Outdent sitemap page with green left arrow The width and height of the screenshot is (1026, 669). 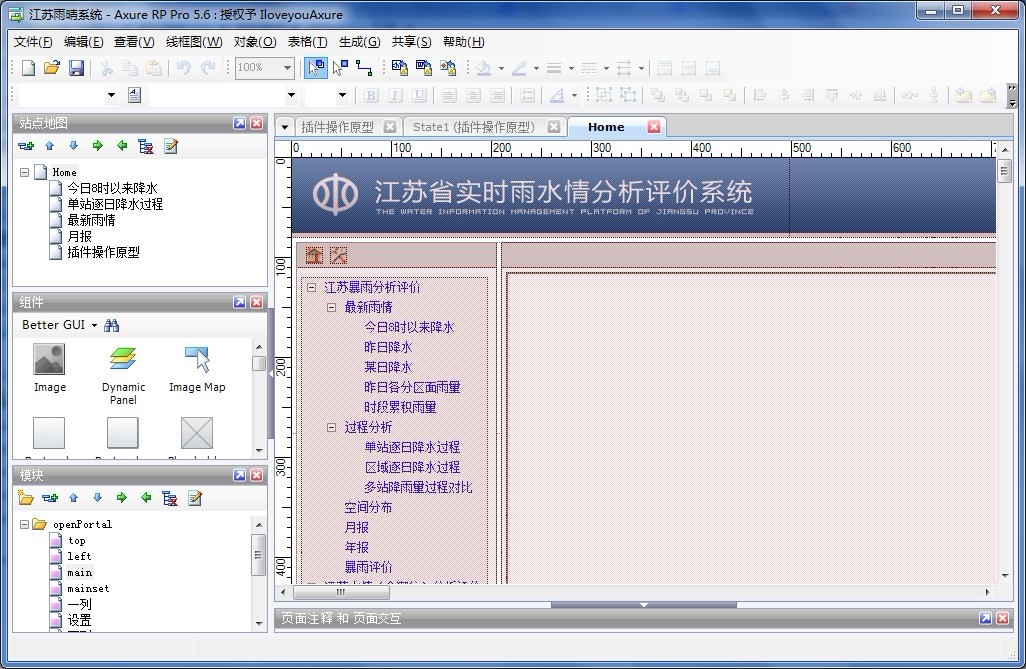[122, 146]
